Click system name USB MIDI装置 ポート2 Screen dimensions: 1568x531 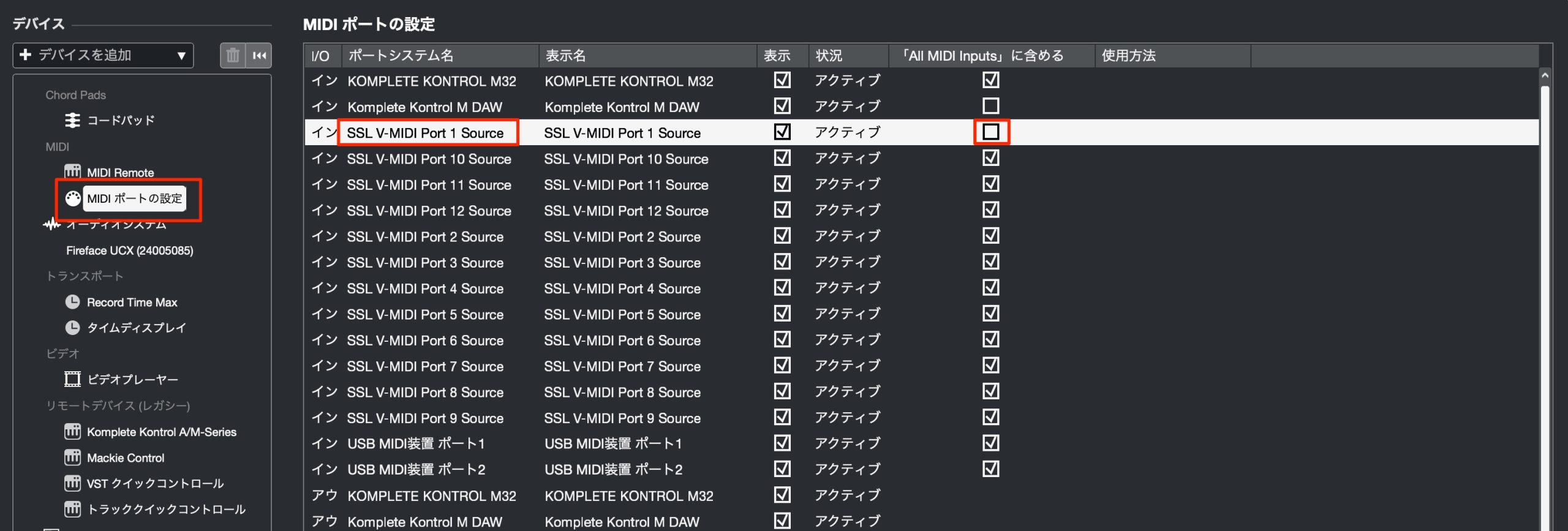click(x=417, y=470)
